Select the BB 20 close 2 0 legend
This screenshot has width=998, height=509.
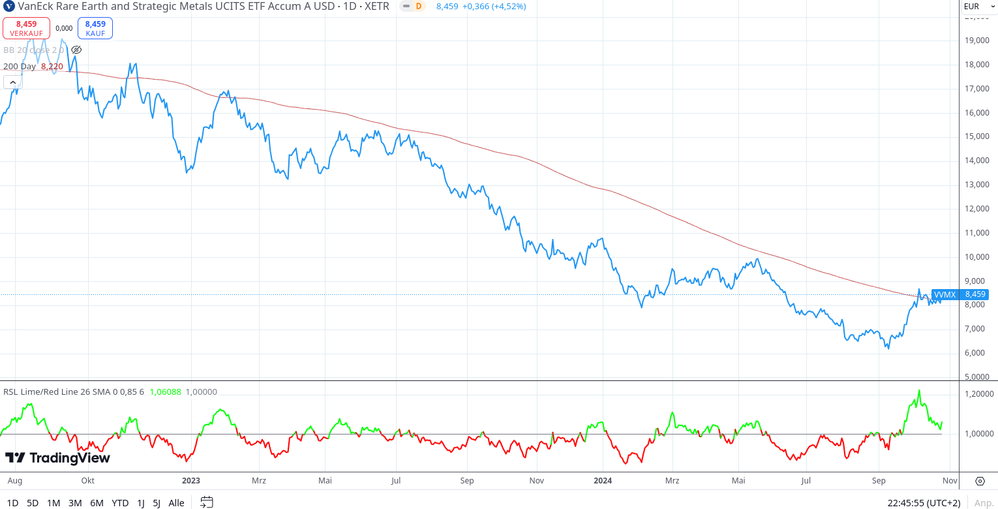(34, 50)
